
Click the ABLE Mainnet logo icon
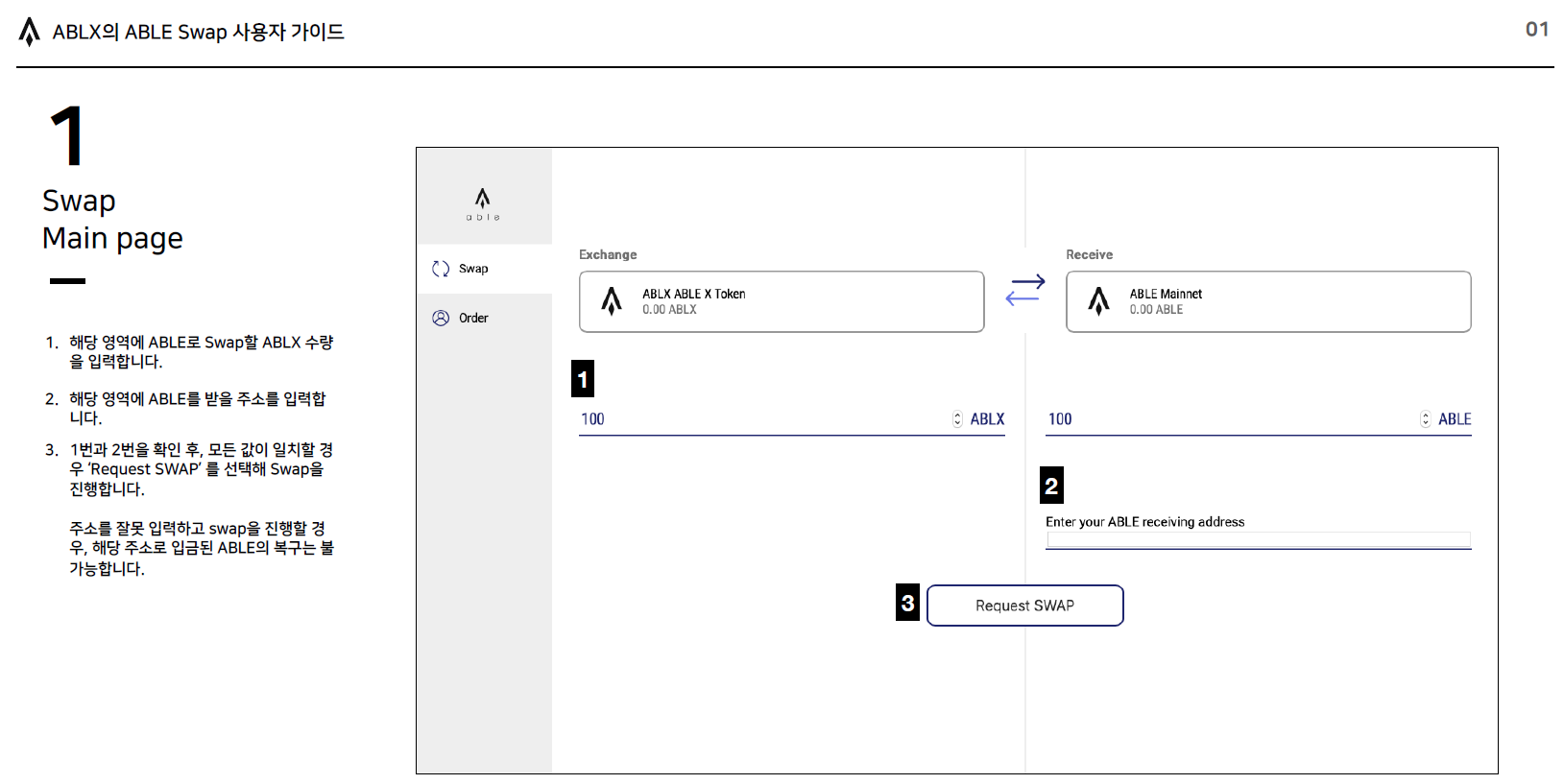tap(1098, 301)
